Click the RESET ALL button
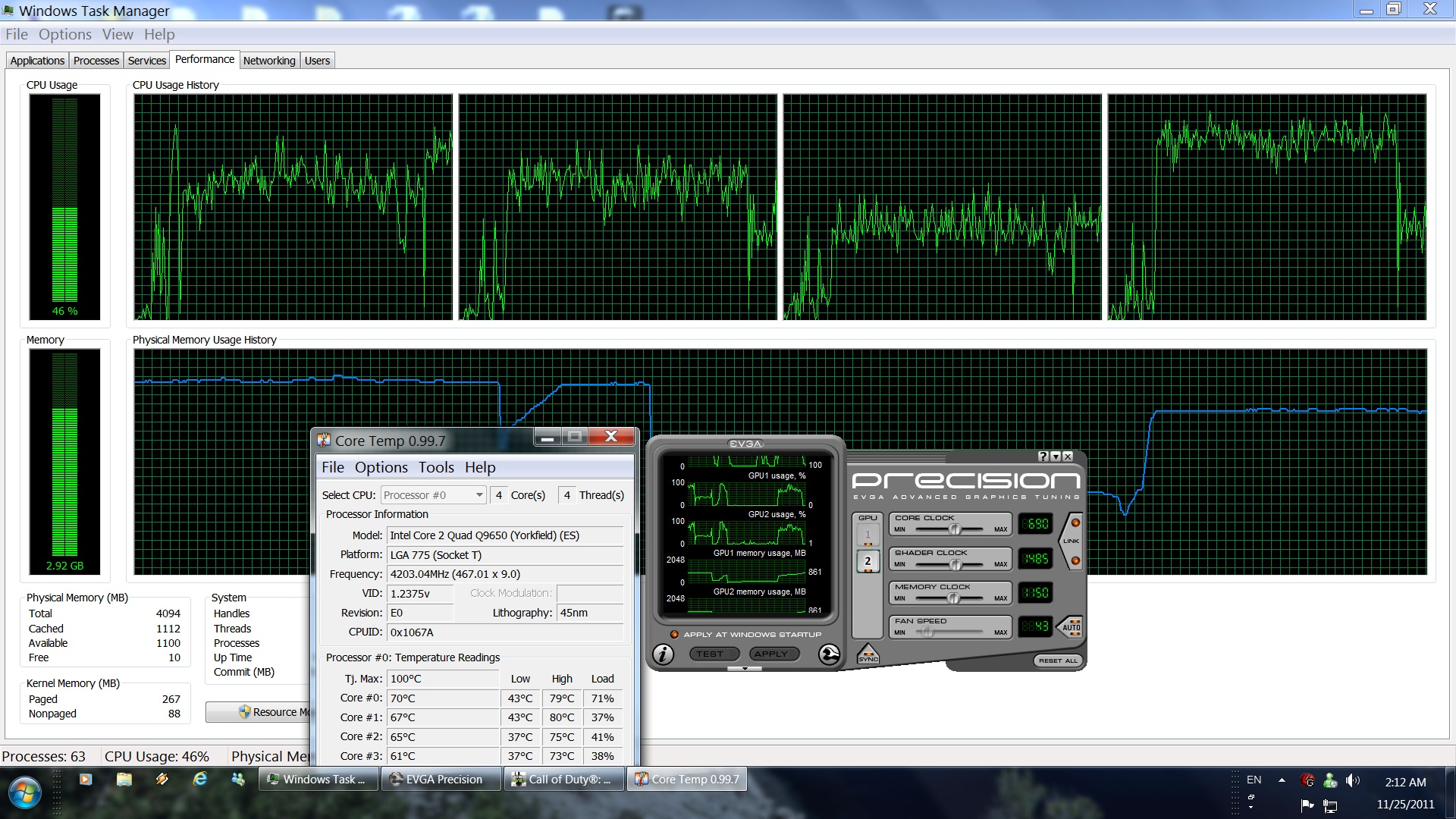Screen dimensions: 1456x819 [x=1058, y=661]
